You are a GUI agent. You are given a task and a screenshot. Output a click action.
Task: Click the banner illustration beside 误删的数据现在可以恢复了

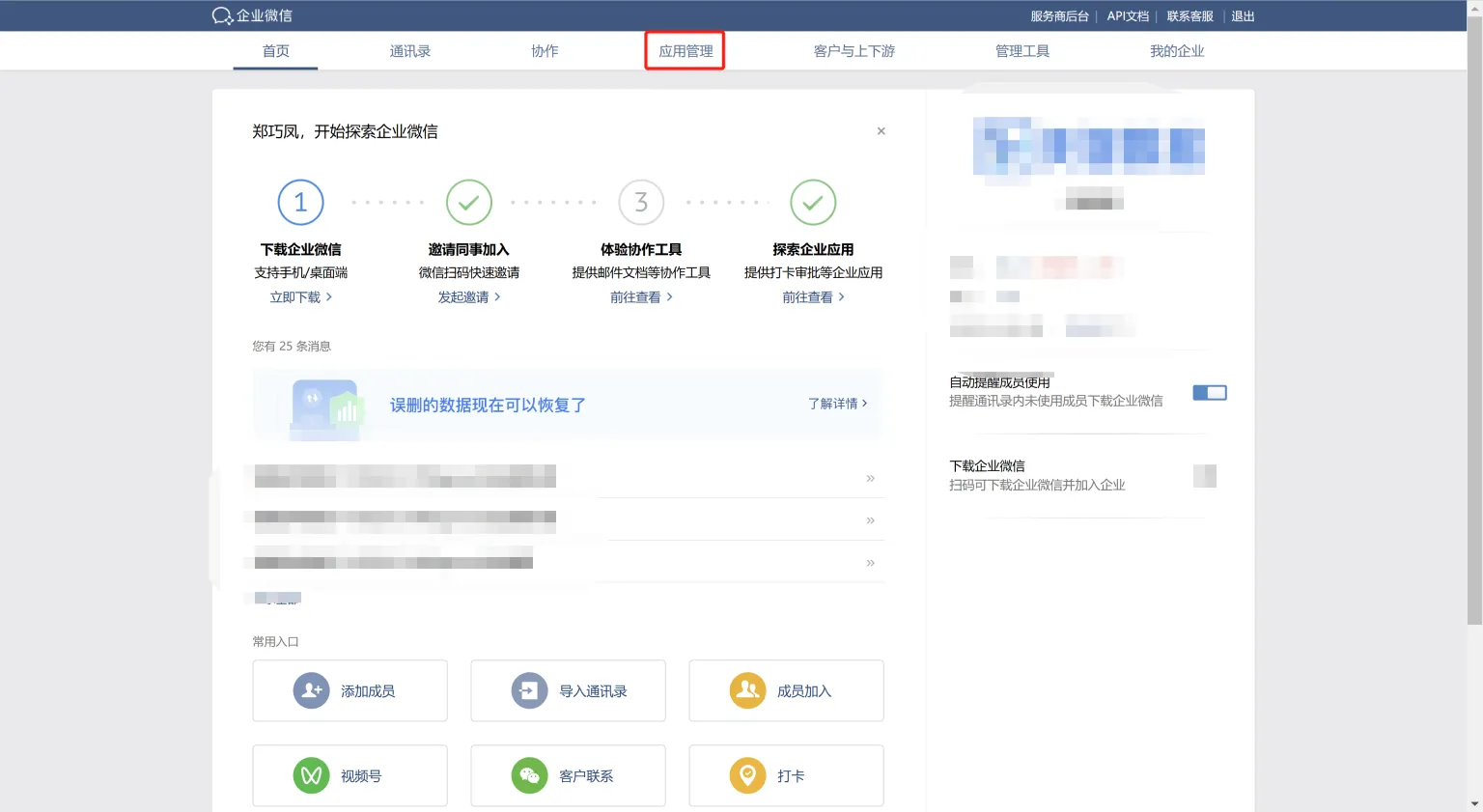click(326, 408)
